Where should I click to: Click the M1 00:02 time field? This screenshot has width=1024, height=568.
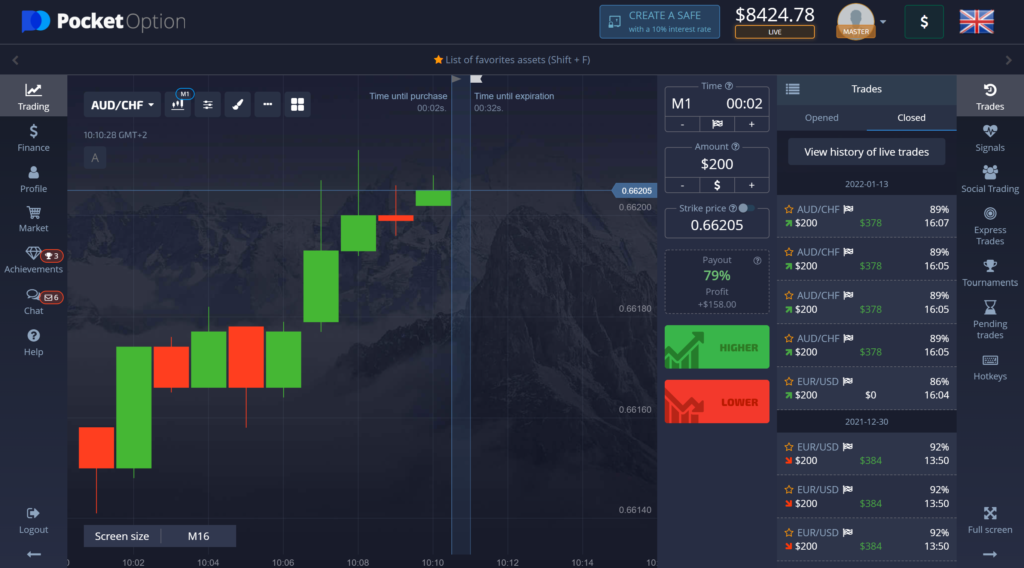point(716,104)
